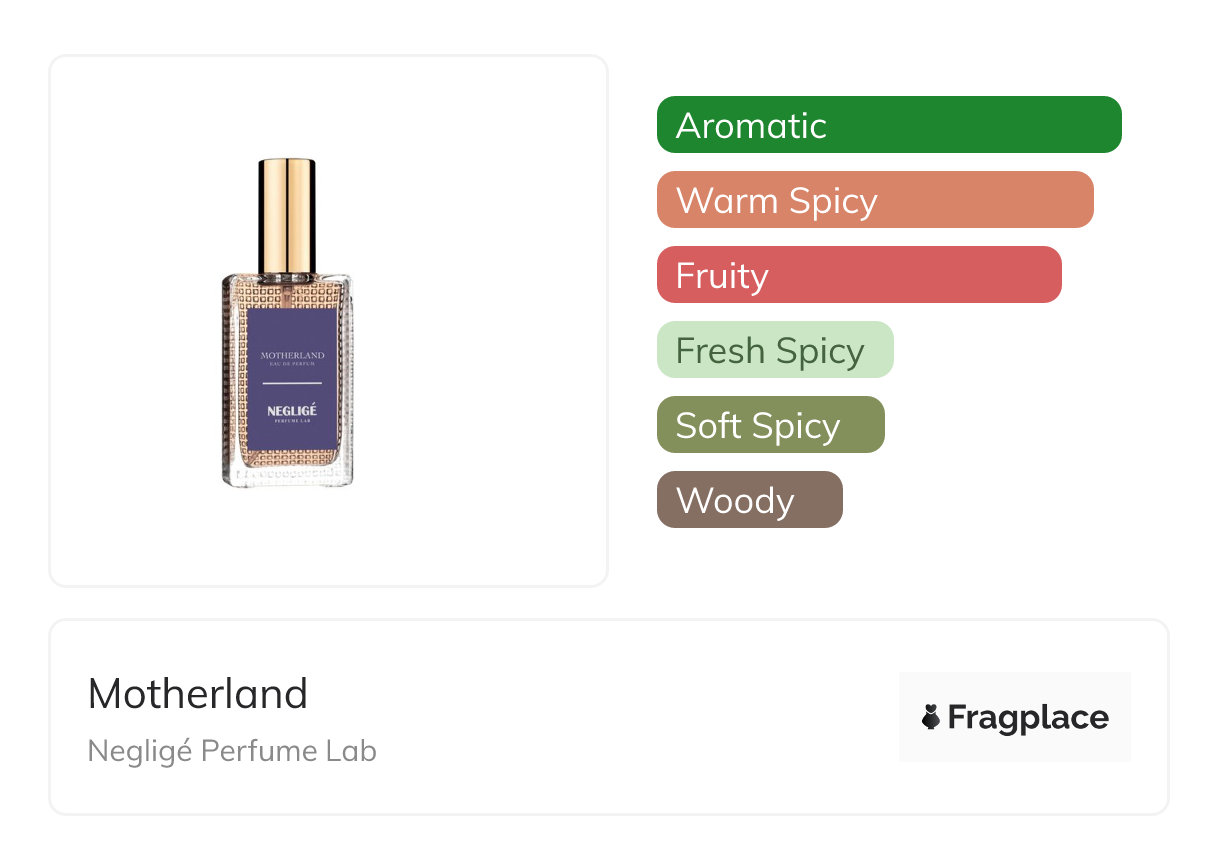The width and height of the screenshot is (1218, 864).
Task: Click EAU DE PARFUM text on the bottle
Action: pos(292,365)
